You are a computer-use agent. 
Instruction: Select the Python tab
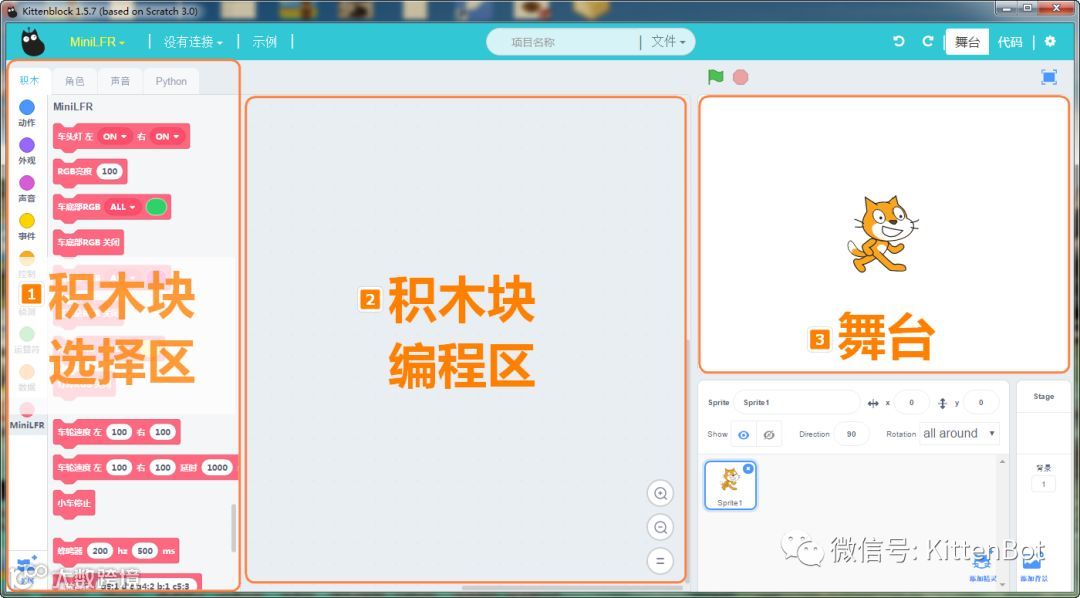171,81
